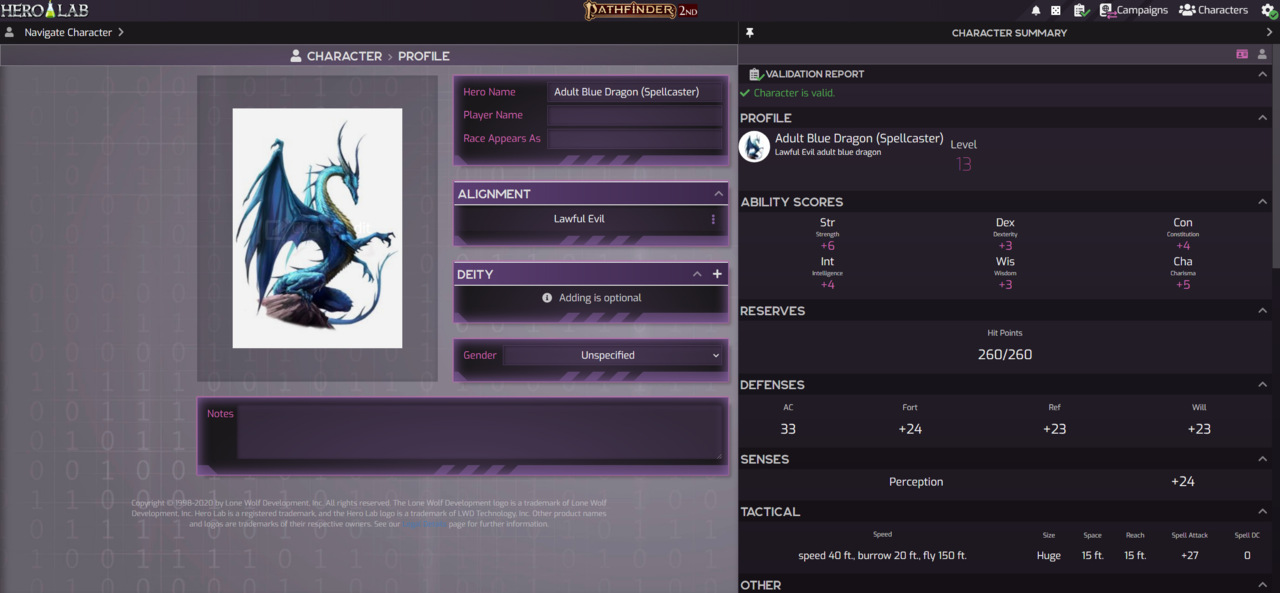Open the Lawful Evil options menu

713,219
